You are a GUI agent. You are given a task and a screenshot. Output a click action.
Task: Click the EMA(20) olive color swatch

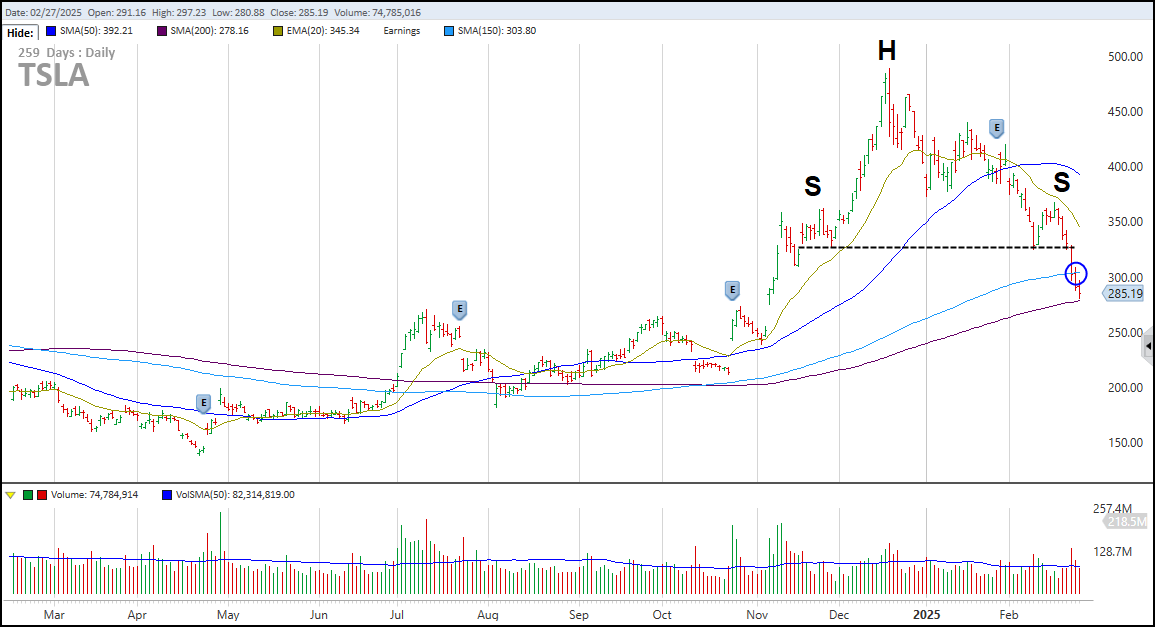278,31
